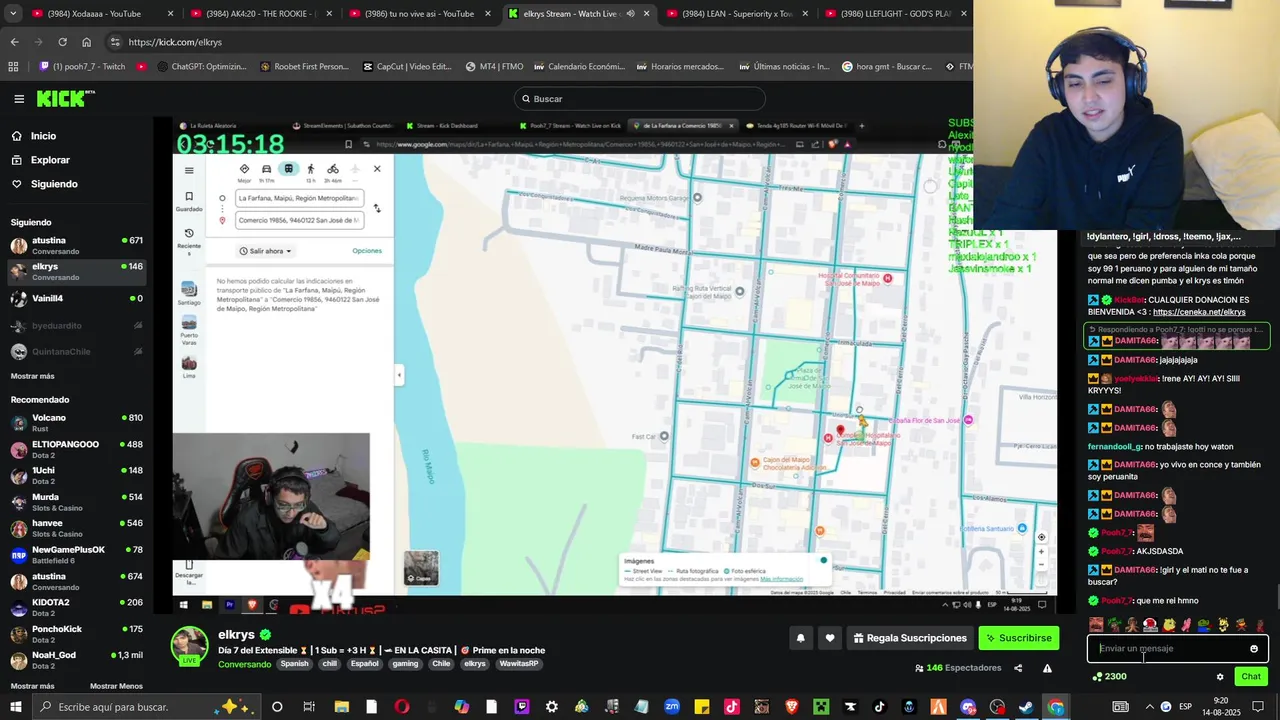Viewport: 1280px width, 720px height.
Task: Report stream using warning triangle icon
Action: tap(1047, 668)
